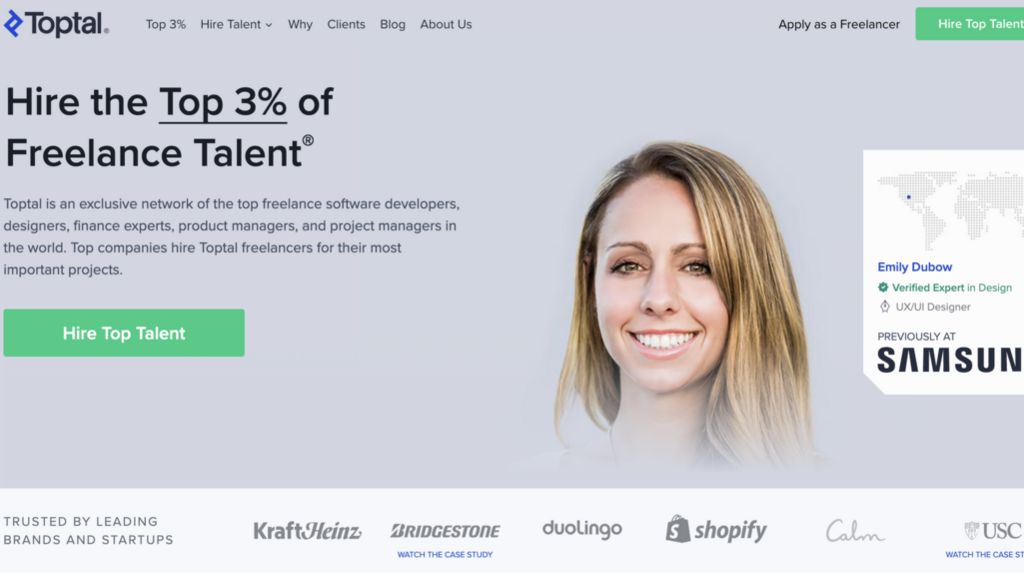Click the Toptal logo icon
The width and height of the screenshot is (1024, 576).
(14, 24)
